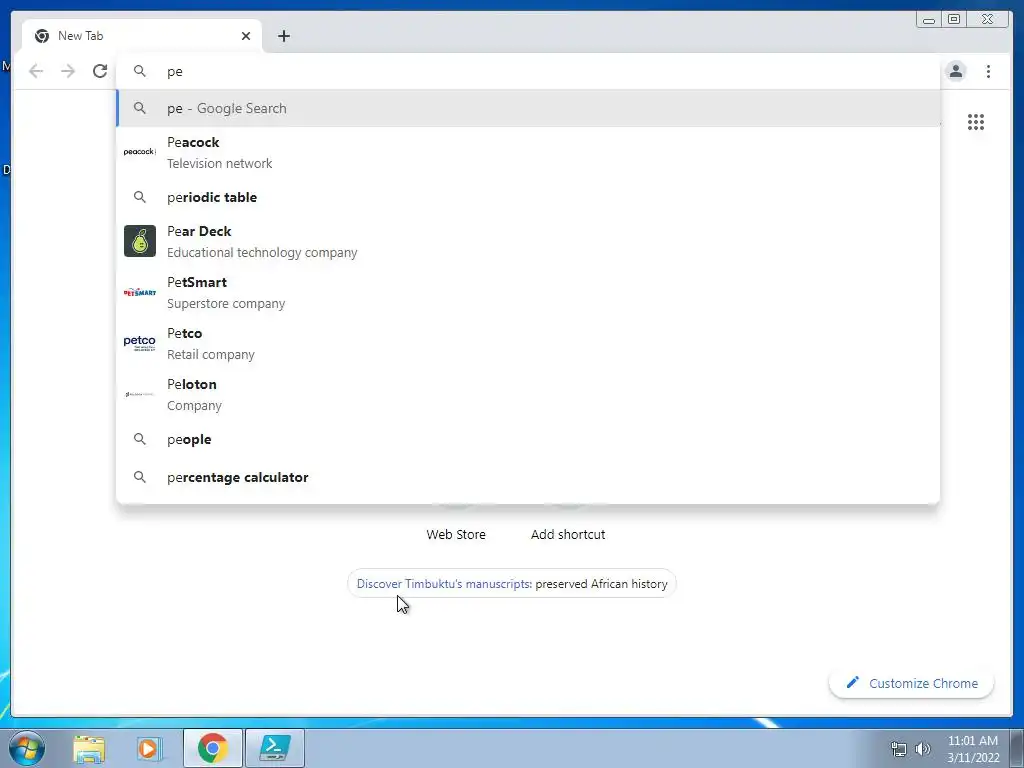The image size is (1024, 768).
Task: Click magnifier icon beside 'periodic table'
Action: point(140,197)
